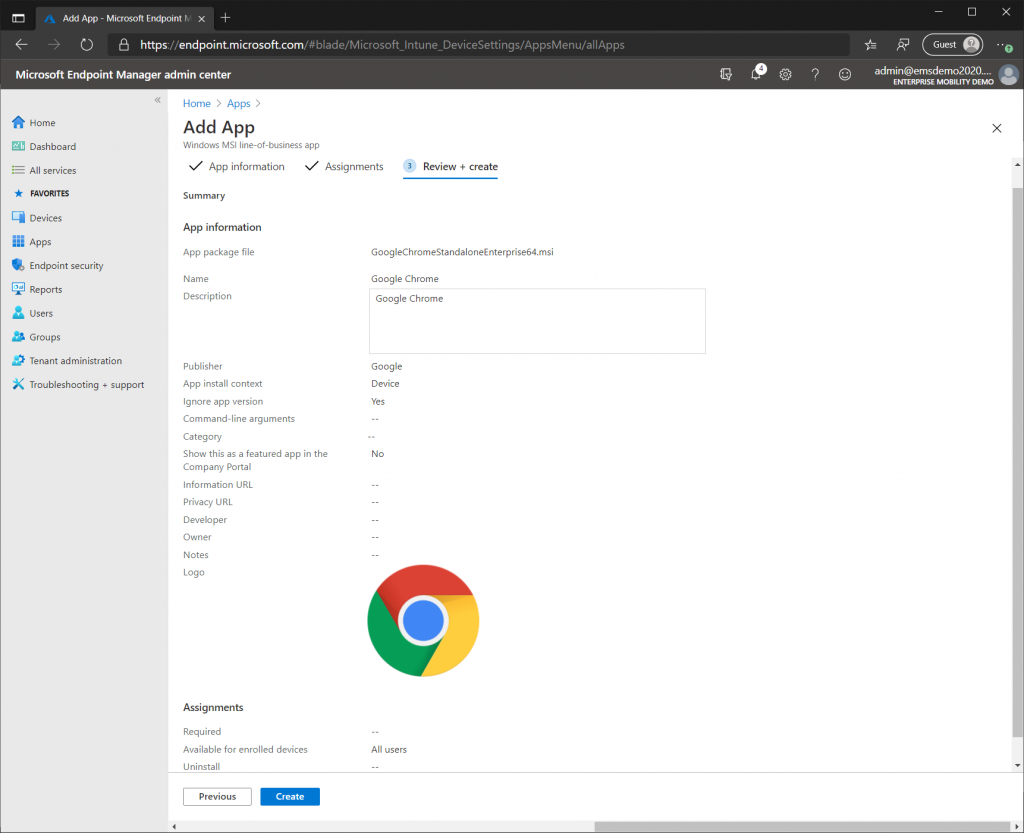Open Groups in the sidebar

[36, 337]
